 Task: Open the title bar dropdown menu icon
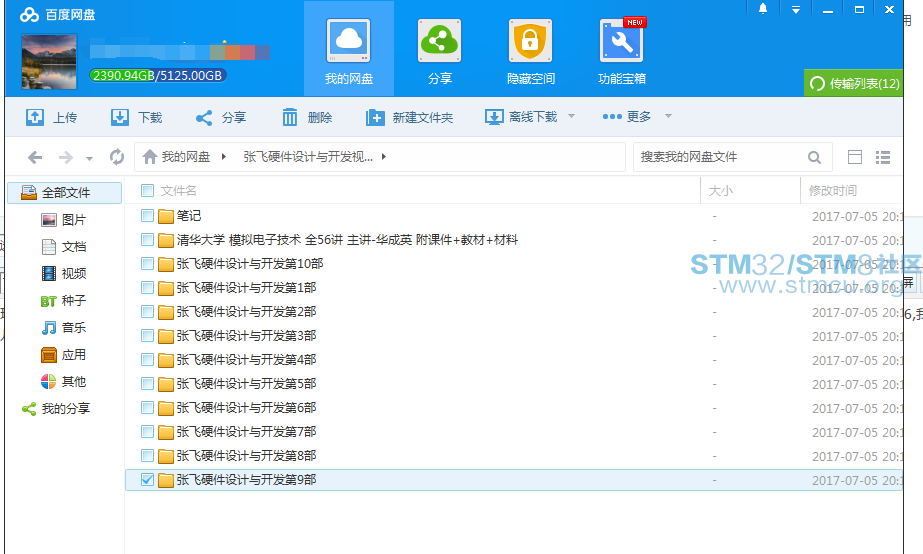(795, 9)
